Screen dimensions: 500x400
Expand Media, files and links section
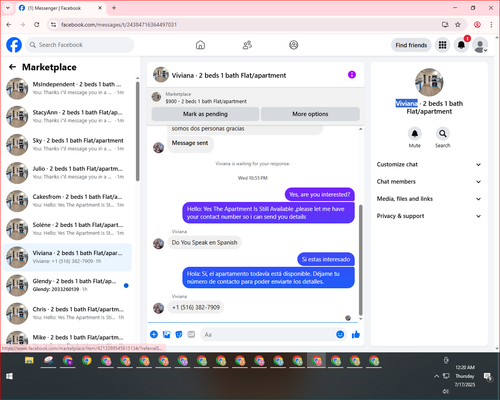[429, 199]
